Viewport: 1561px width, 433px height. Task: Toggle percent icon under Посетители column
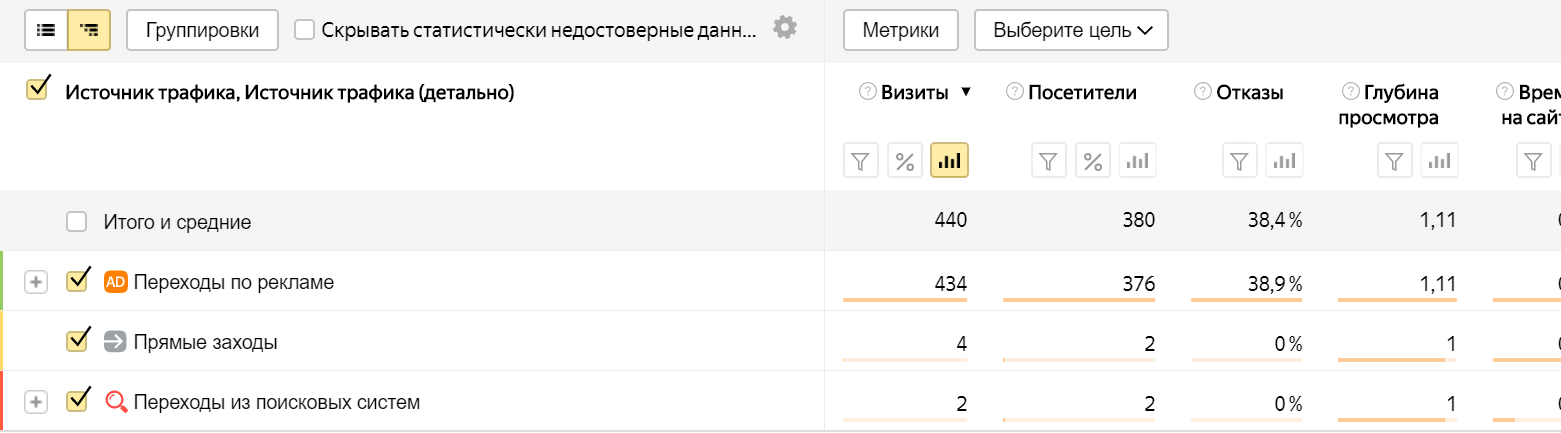1093,160
